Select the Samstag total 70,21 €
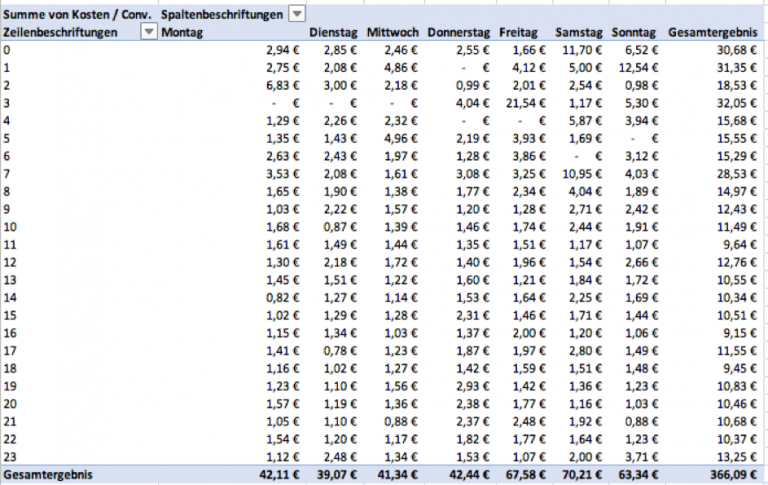 tap(582, 475)
